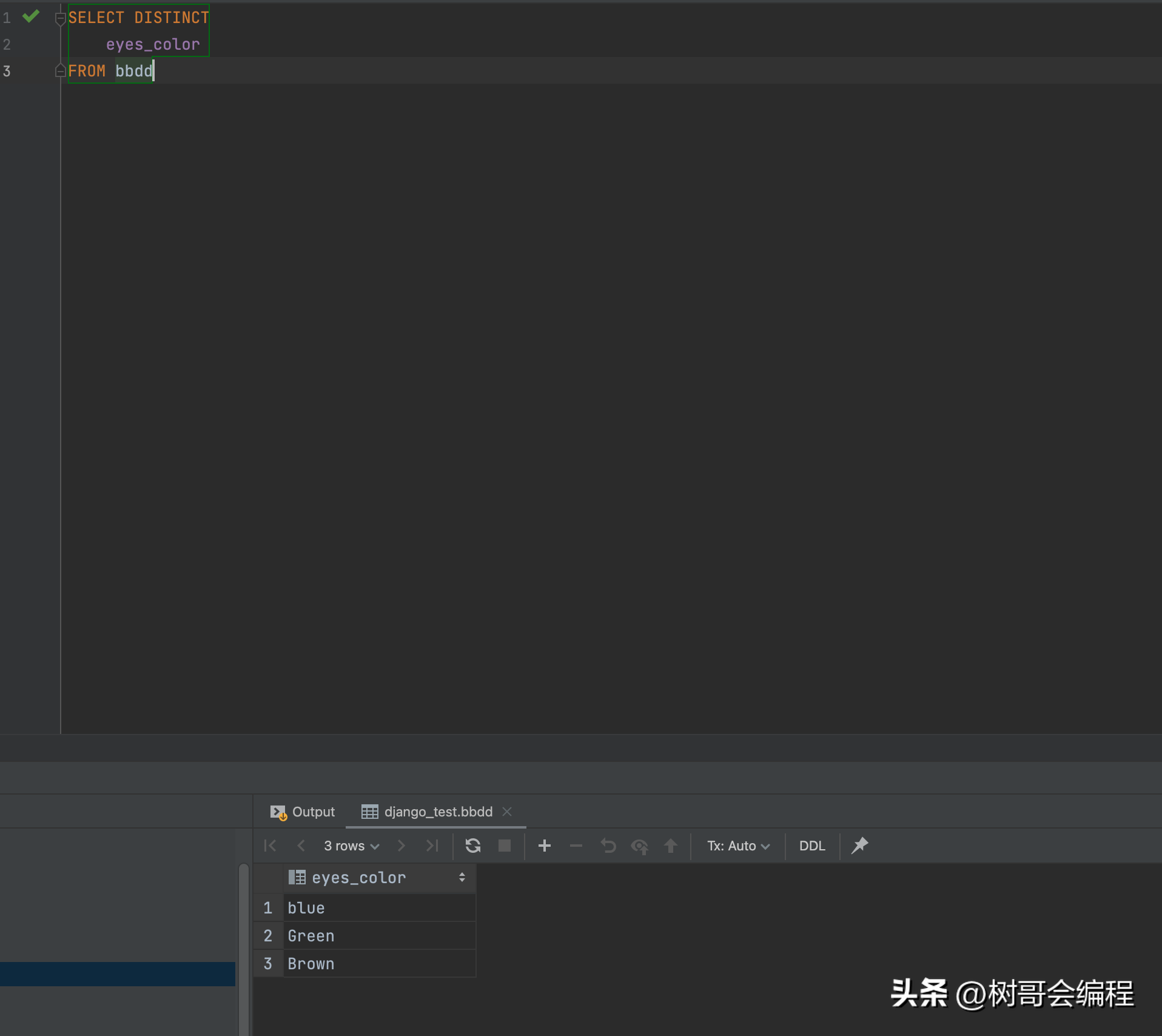Click the green checkmark on line 1
The image size is (1162, 1036).
[x=30, y=16]
